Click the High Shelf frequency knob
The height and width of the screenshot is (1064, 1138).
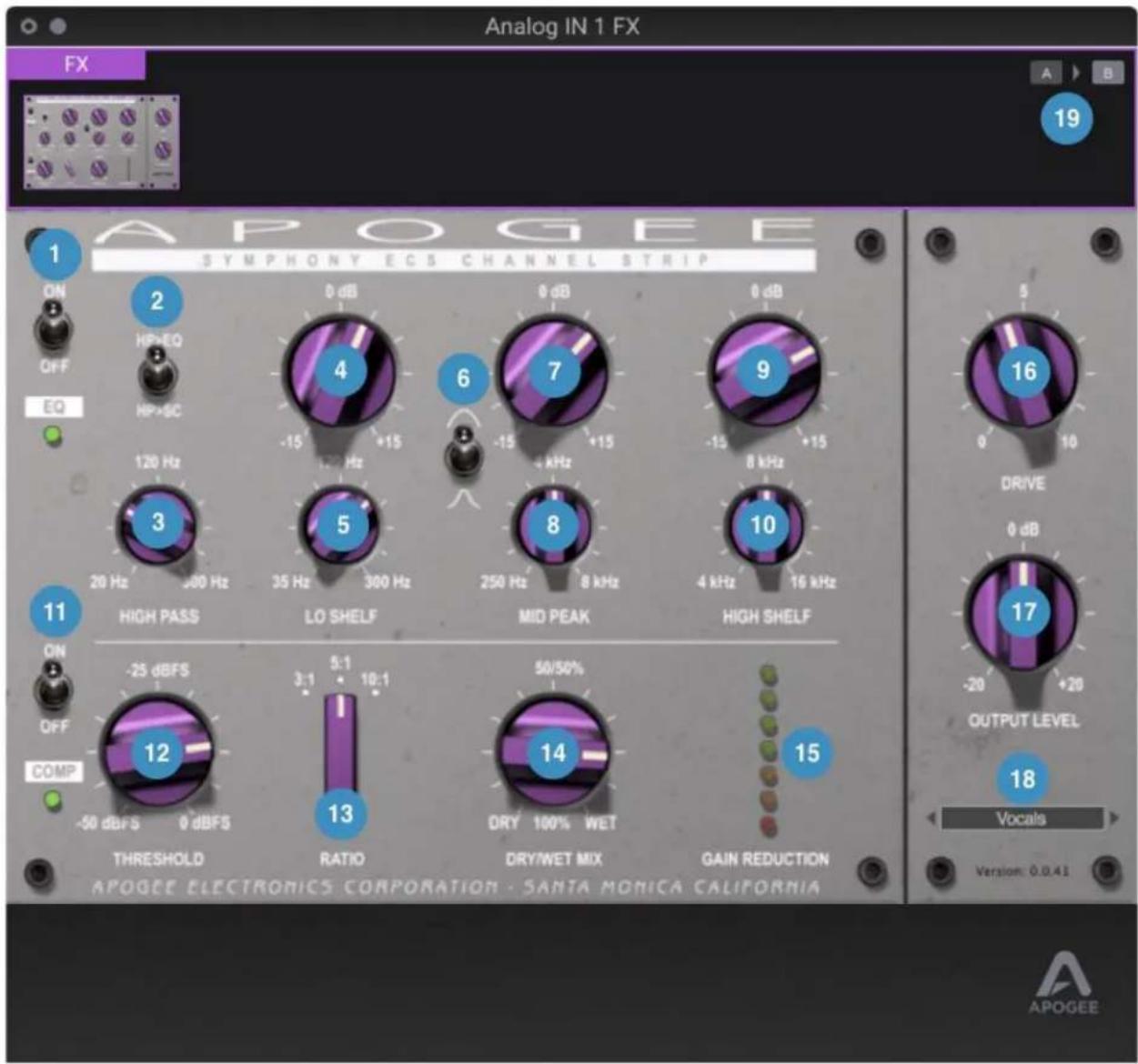(x=764, y=525)
